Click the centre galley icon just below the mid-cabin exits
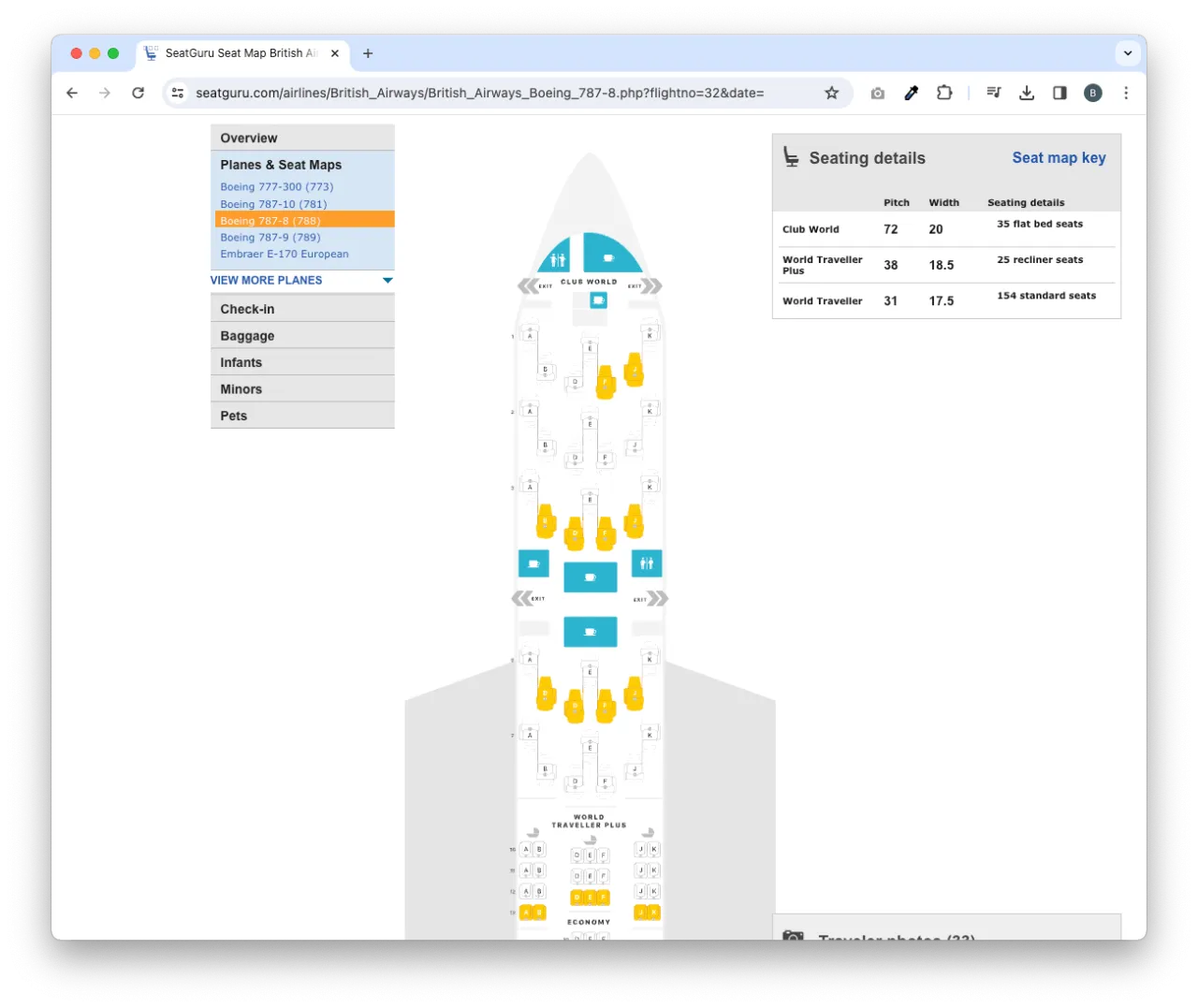 click(591, 632)
